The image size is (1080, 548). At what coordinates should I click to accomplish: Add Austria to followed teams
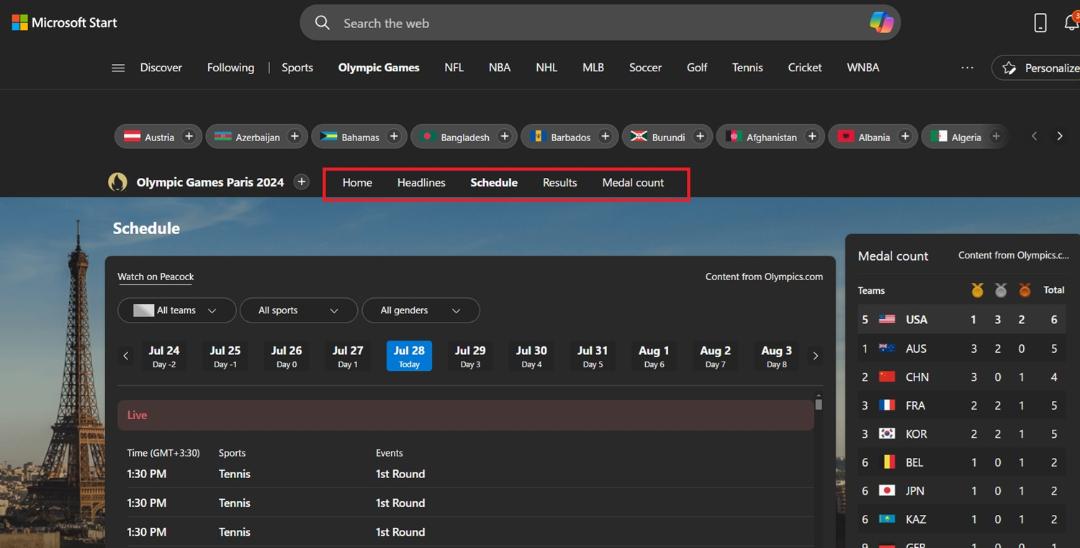coord(189,136)
